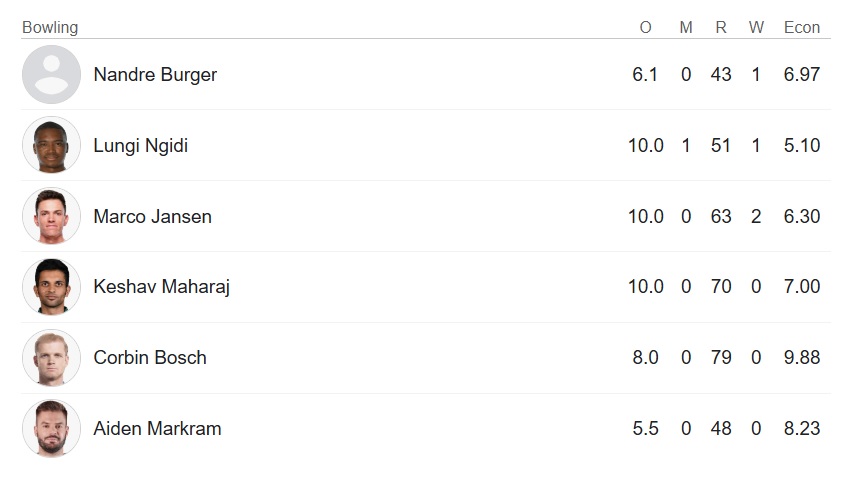The width and height of the screenshot is (844, 480).
Task: Click Nandre Burger's placeholder avatar icon
Action: point(51,75)
